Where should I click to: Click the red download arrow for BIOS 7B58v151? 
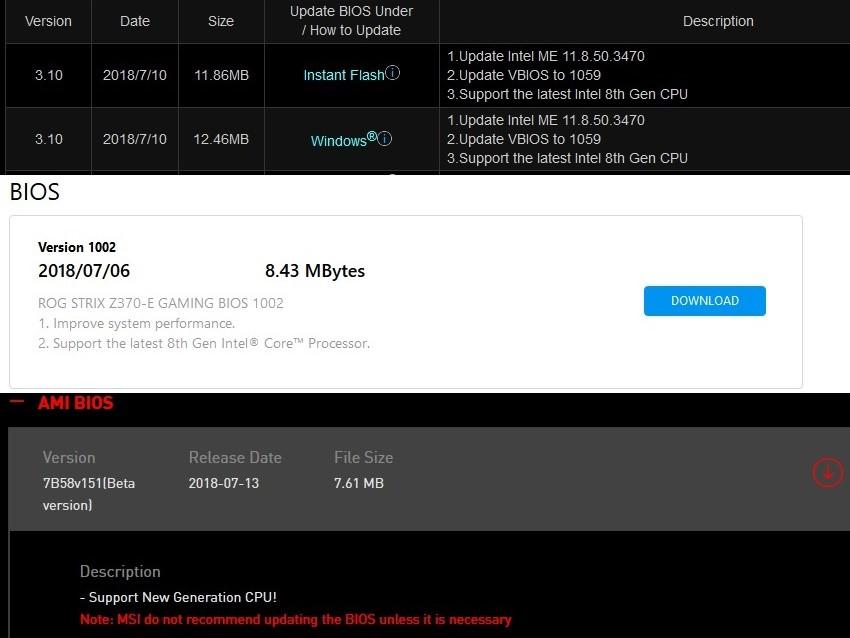827,473
